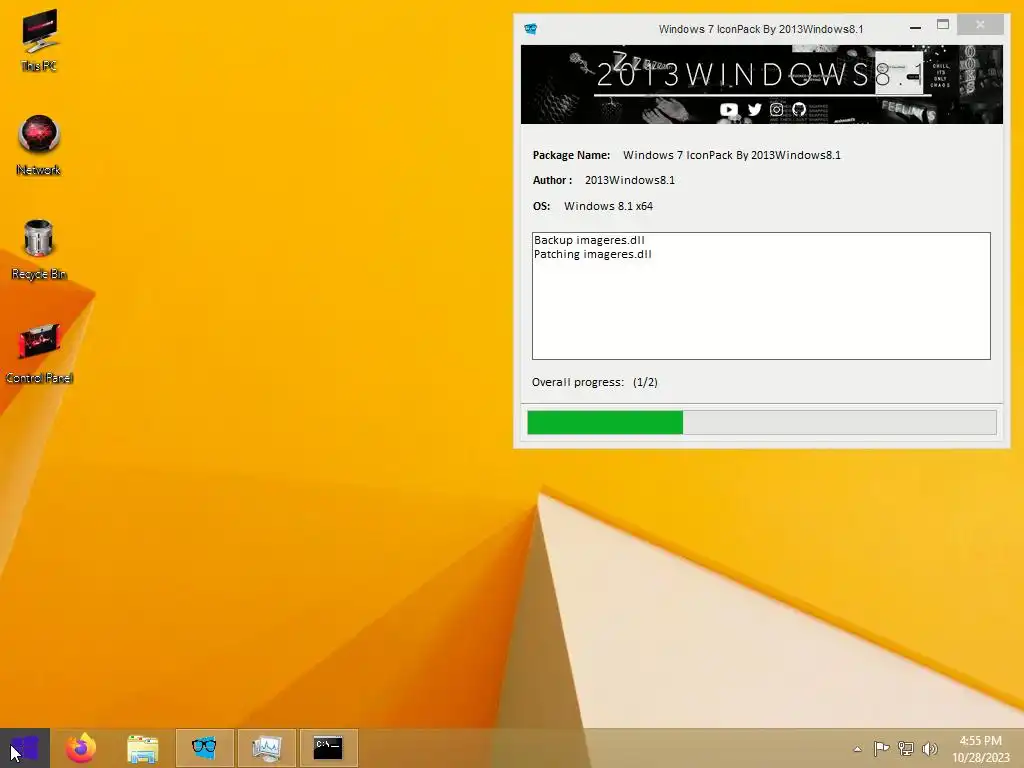Open the Network desktop icon

coord(39,145)
